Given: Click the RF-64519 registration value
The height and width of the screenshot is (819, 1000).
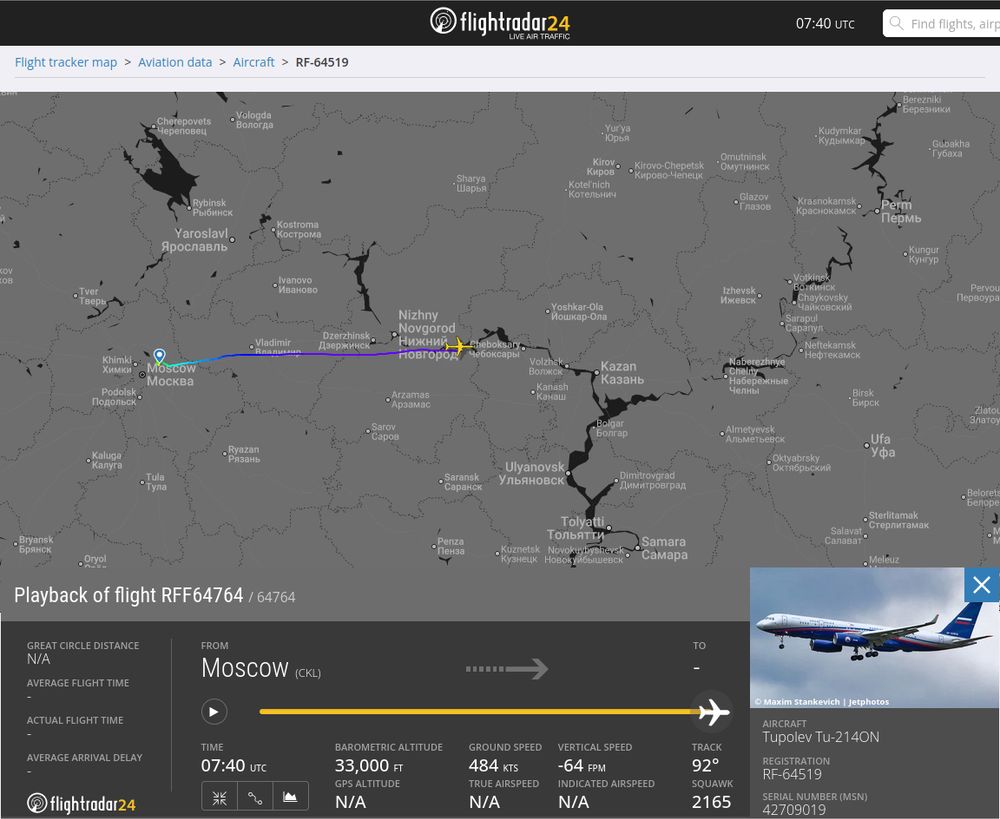Looking at the screenshot, I should coord(792,774).
